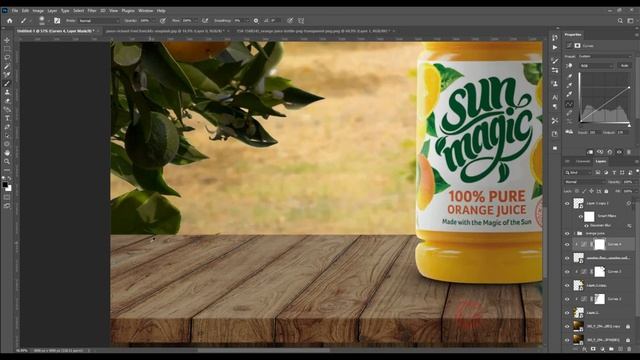This screenshot has height=360, width=640.
Task: Open the Filter menu
Action: [92, 11]
